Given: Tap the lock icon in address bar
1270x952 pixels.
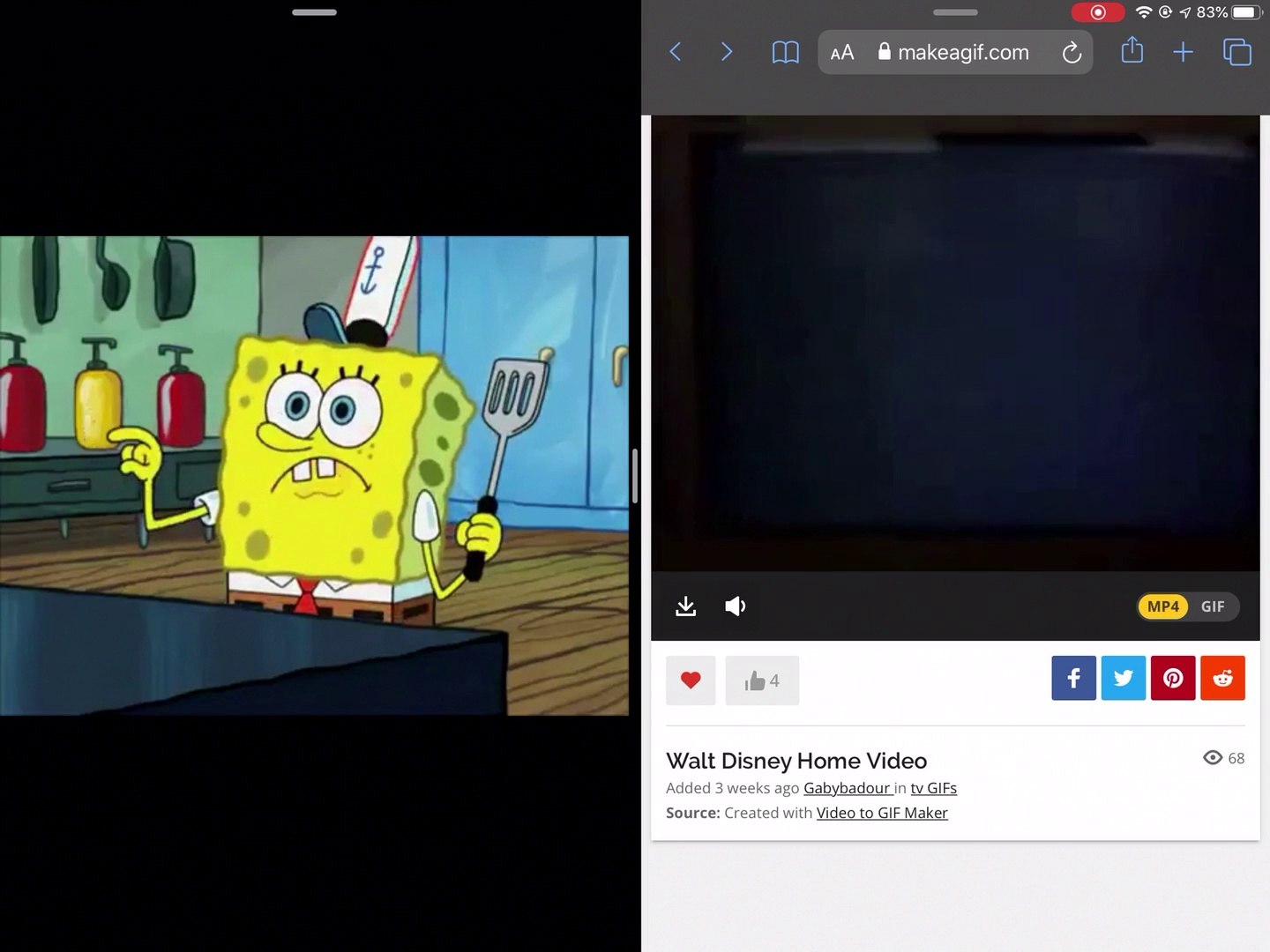Looking at the screenshot, I should coord(885,51).
